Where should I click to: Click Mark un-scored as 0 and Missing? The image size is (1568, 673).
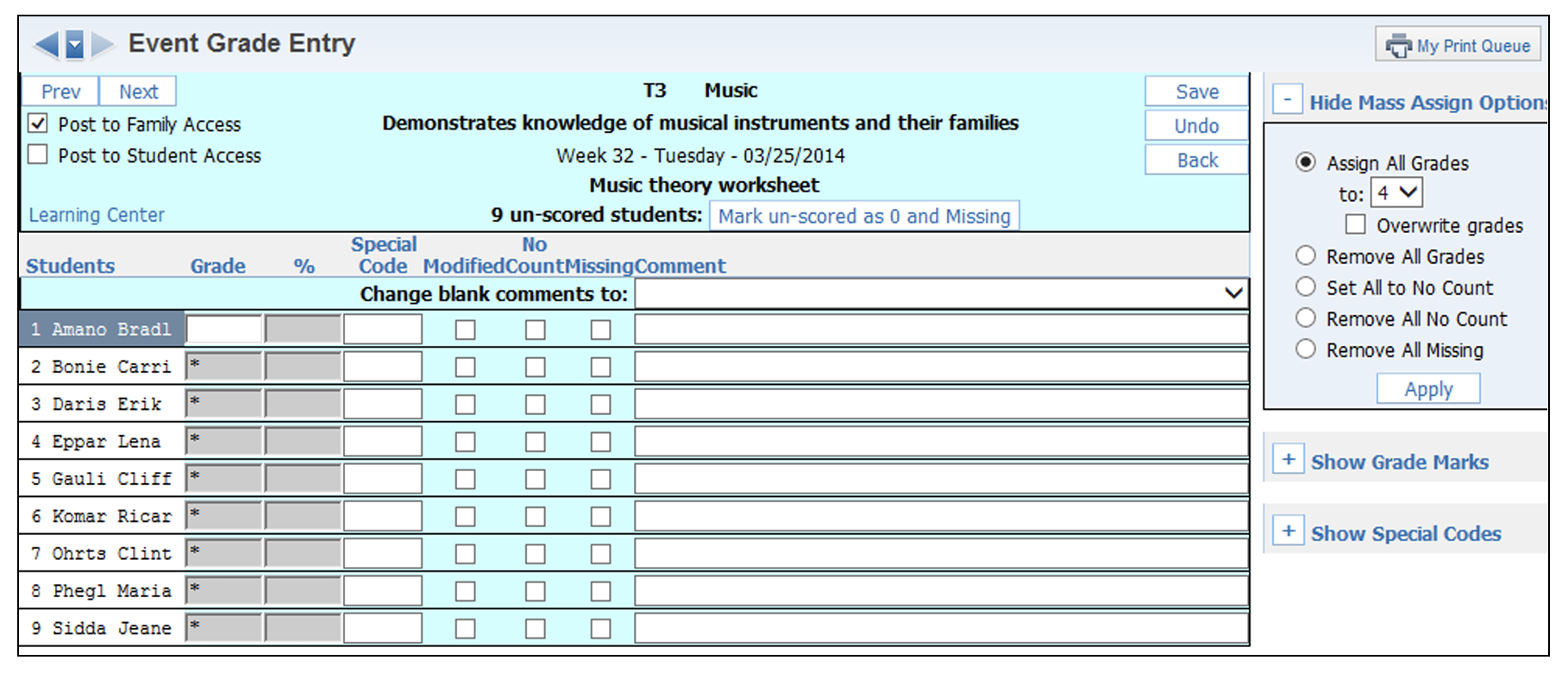tap(863, 216)
